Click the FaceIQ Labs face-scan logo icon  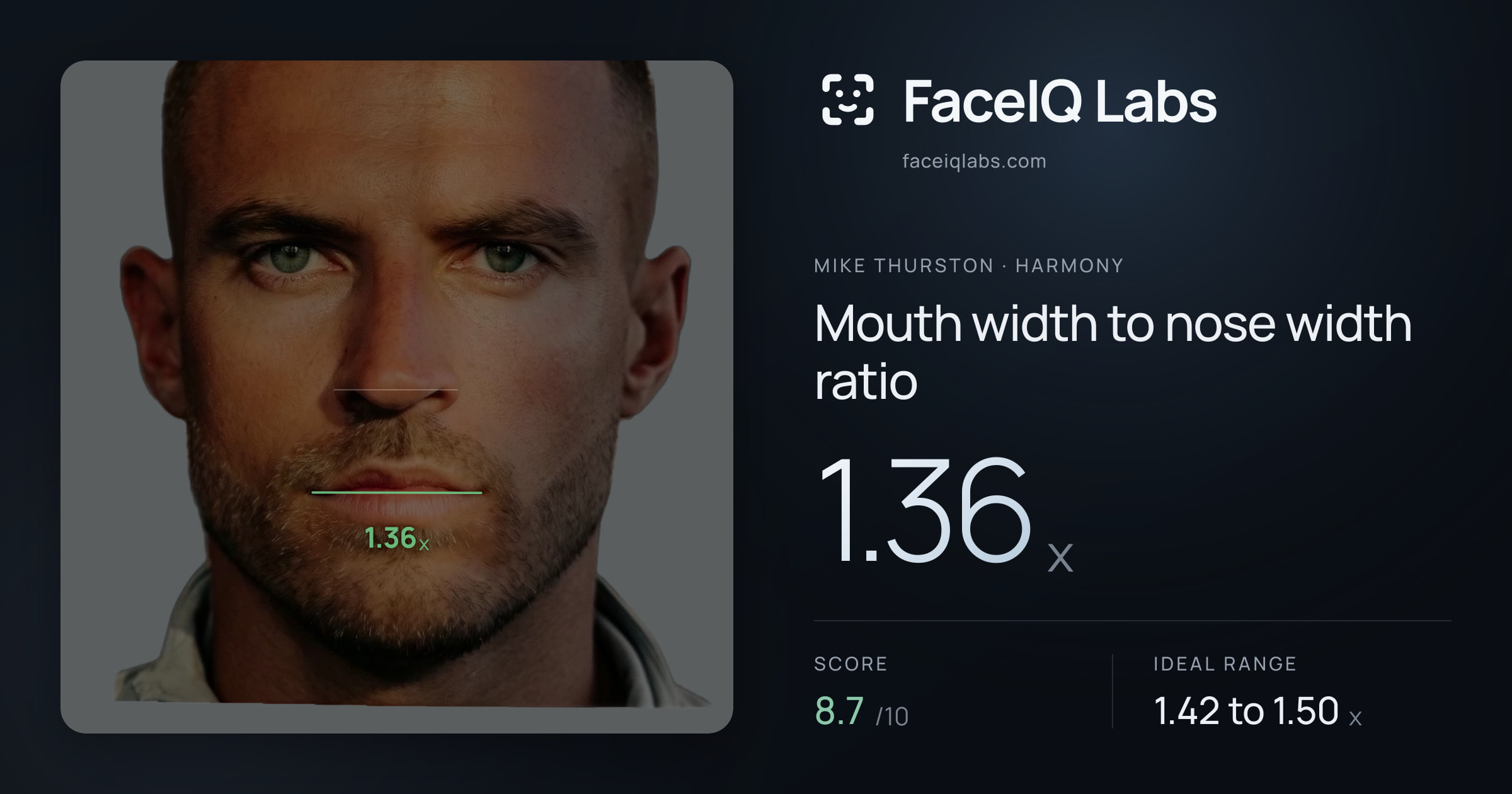coord(848,100)
